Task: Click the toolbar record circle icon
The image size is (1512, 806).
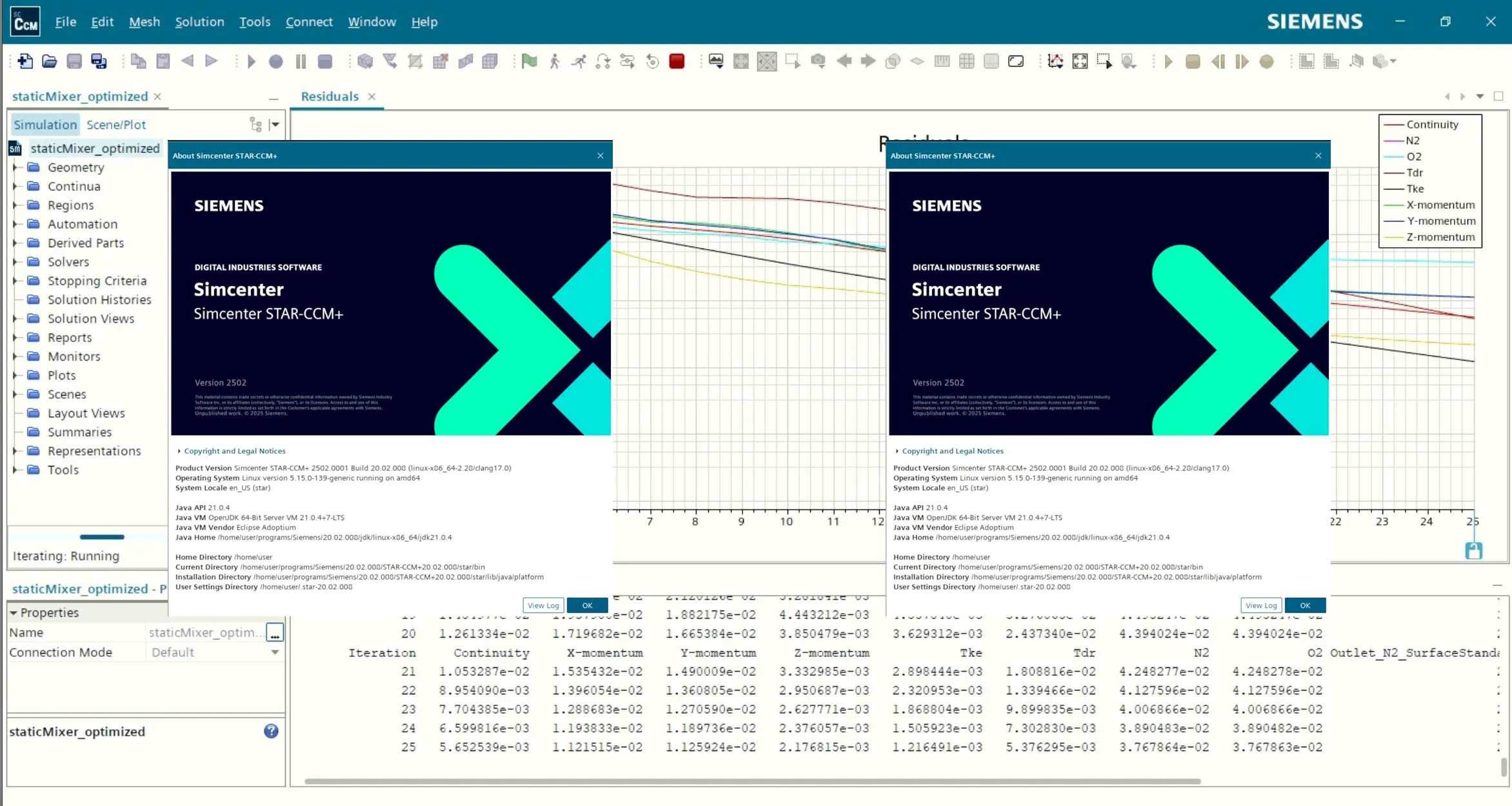Action: [276, 61]
